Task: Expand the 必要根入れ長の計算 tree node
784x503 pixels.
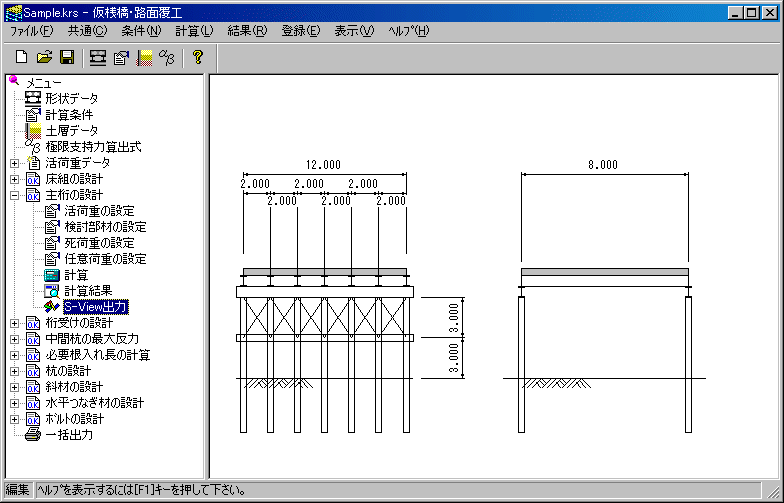Action: click(14, 355)
